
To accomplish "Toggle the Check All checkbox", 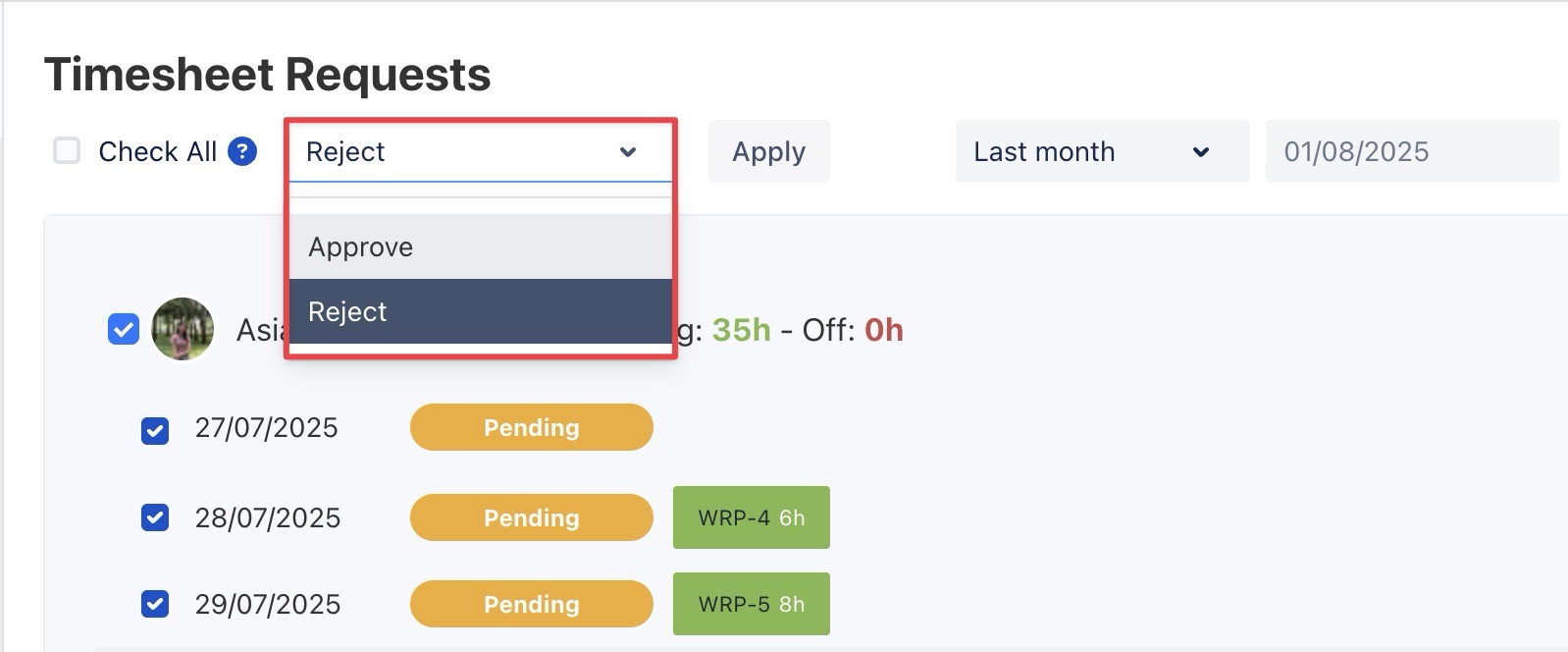I will pyautogui.click(x=67, y=151).
